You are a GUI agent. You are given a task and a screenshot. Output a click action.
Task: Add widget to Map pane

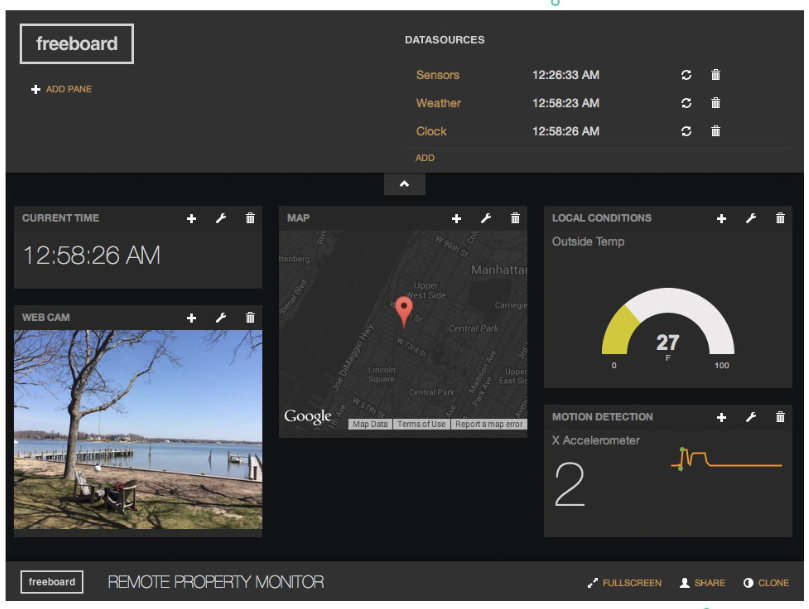point(456,218)
